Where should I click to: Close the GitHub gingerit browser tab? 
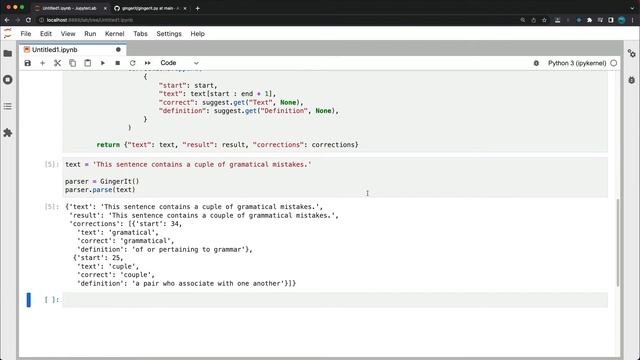tap(184, 8)
